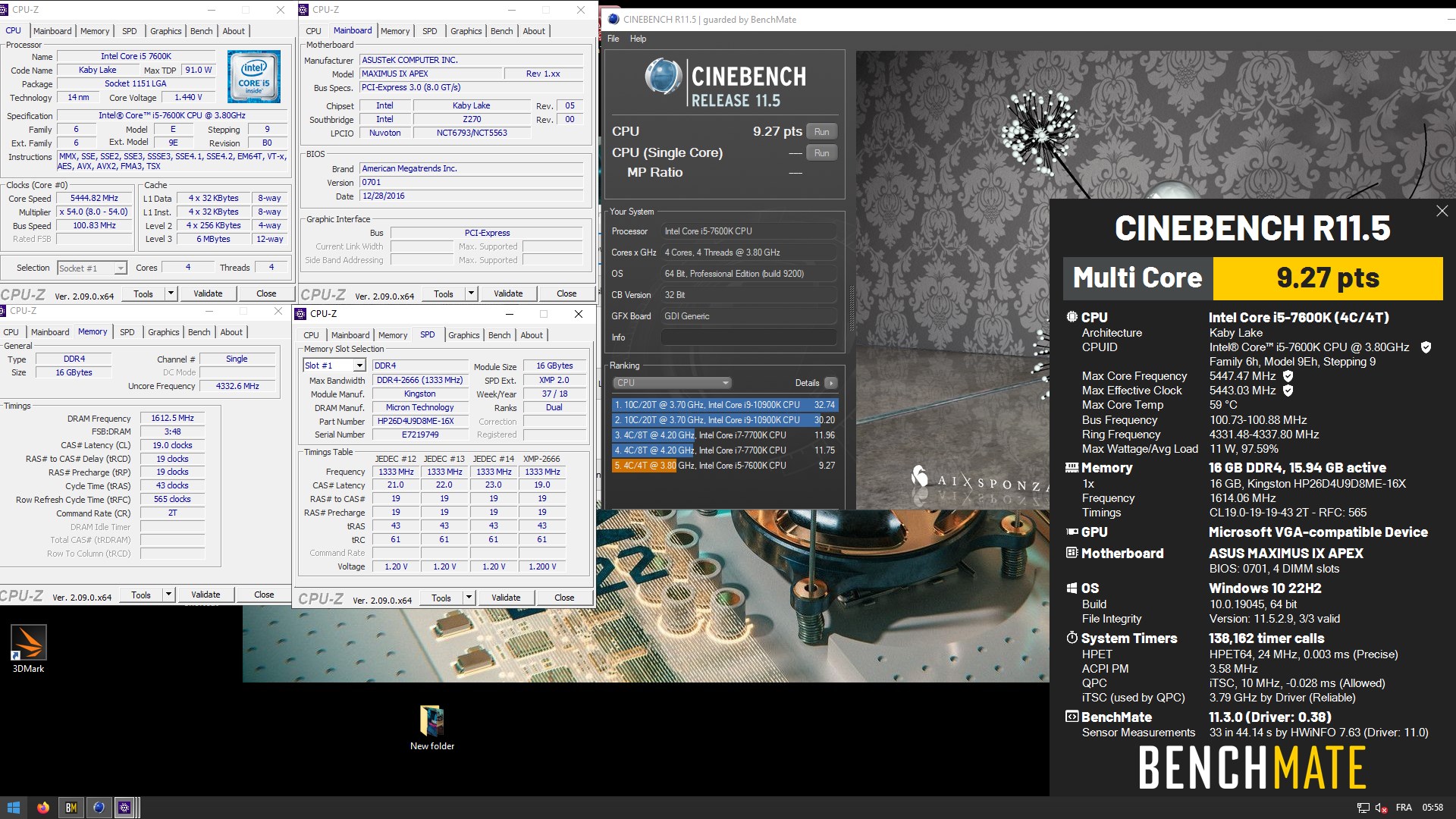Open the 3DMark desktop shortcut

coord(28,648)
